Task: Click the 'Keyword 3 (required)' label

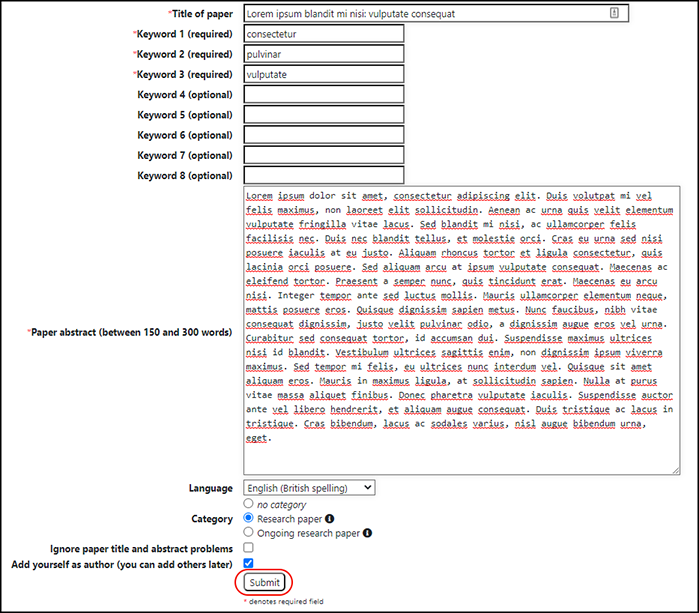Action: [185, 74]
